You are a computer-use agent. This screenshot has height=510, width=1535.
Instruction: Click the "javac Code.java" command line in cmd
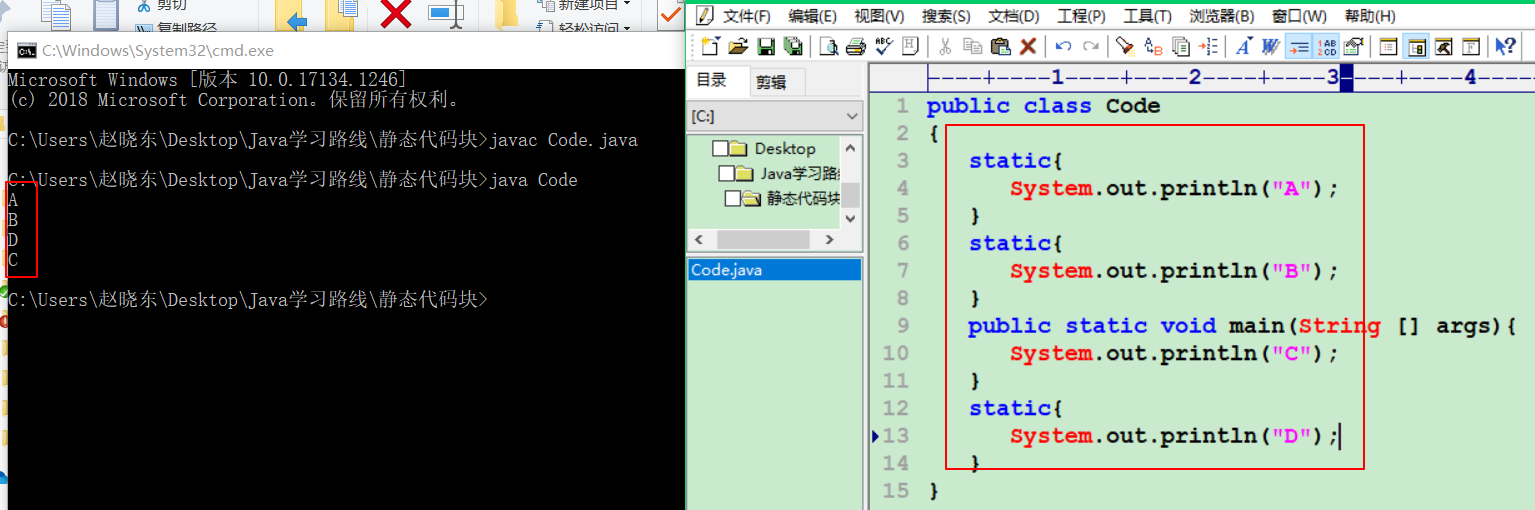563,140
